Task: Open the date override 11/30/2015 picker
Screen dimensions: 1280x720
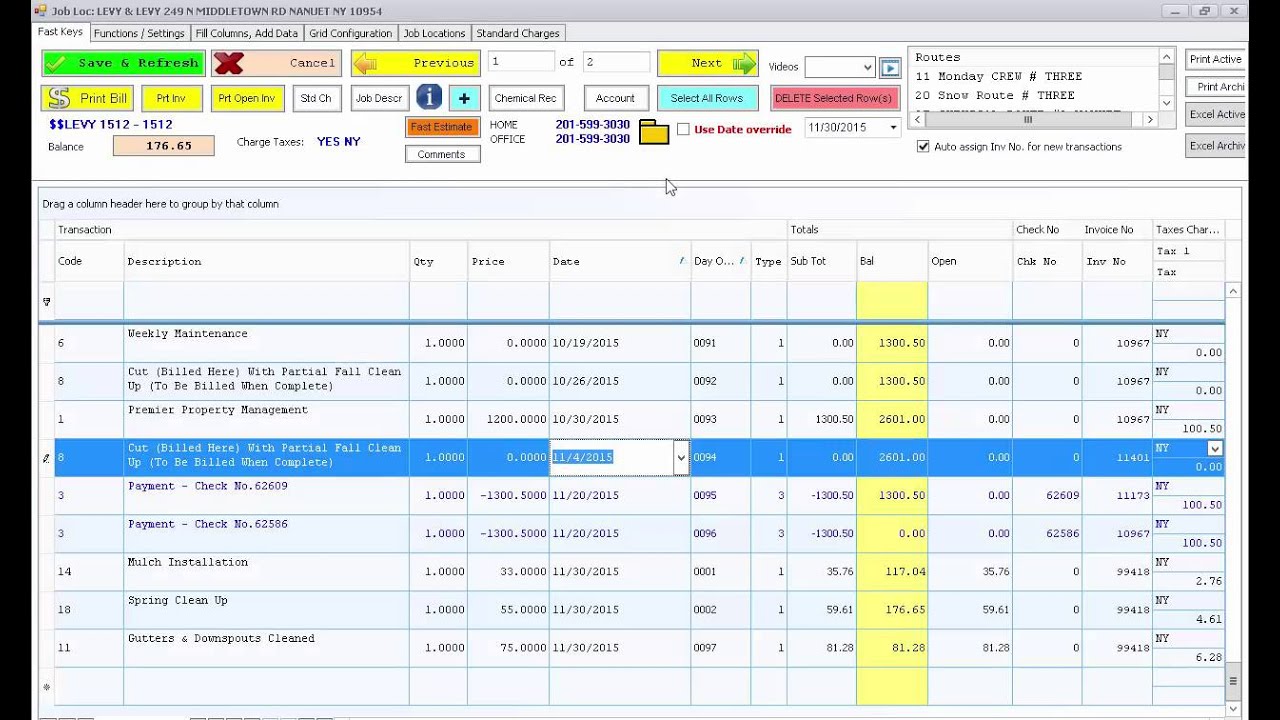Action: coord(893,128)
